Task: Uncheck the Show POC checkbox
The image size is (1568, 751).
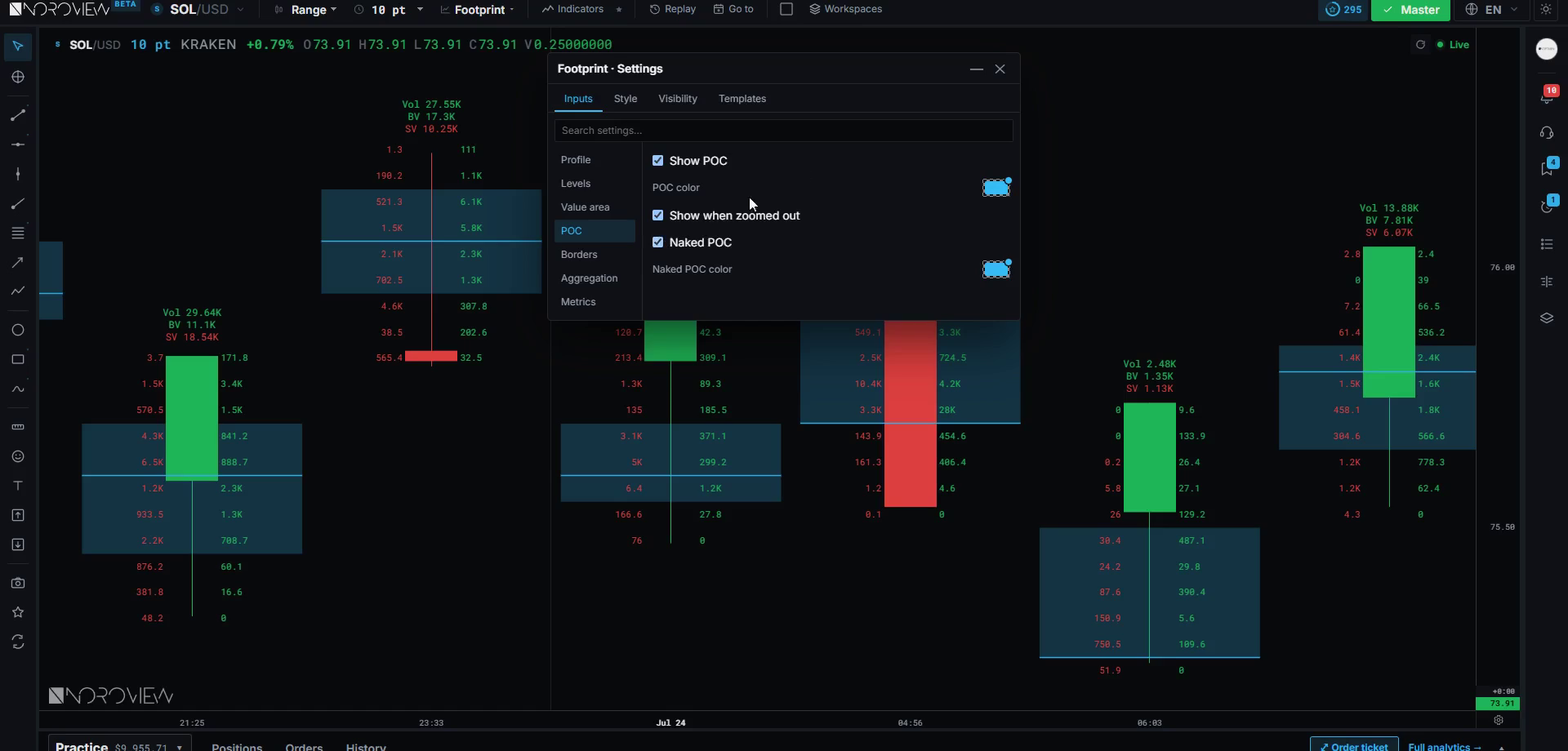Action: 657,161
